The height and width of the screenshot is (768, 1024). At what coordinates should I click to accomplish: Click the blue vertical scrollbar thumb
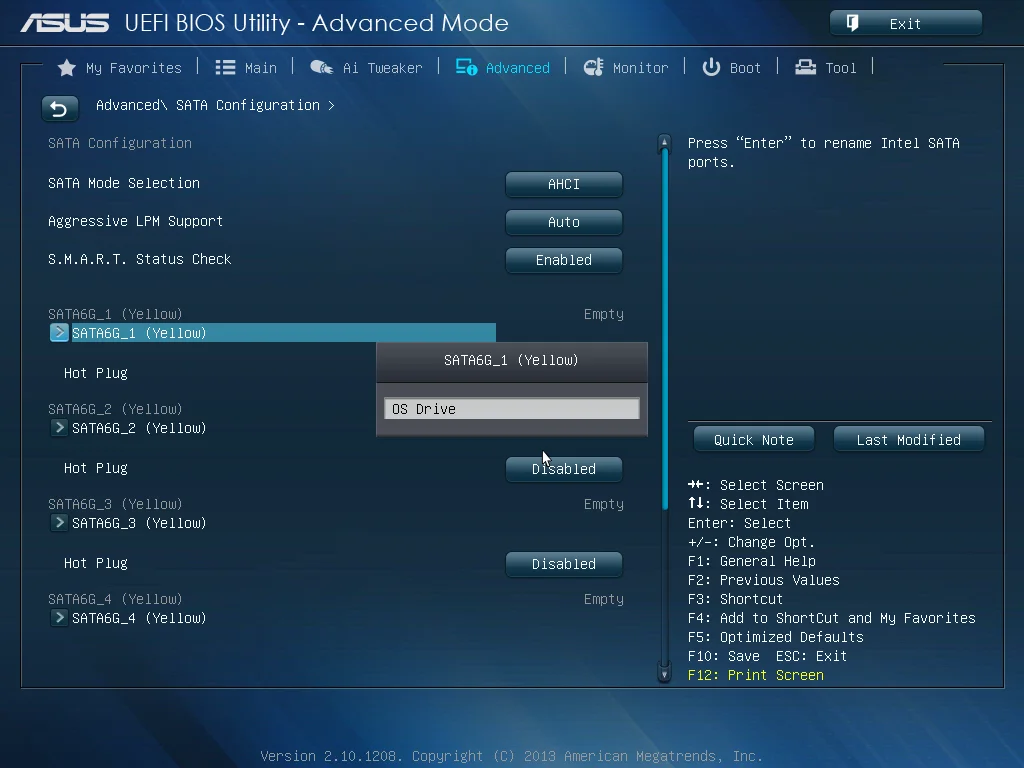[664, 330]
